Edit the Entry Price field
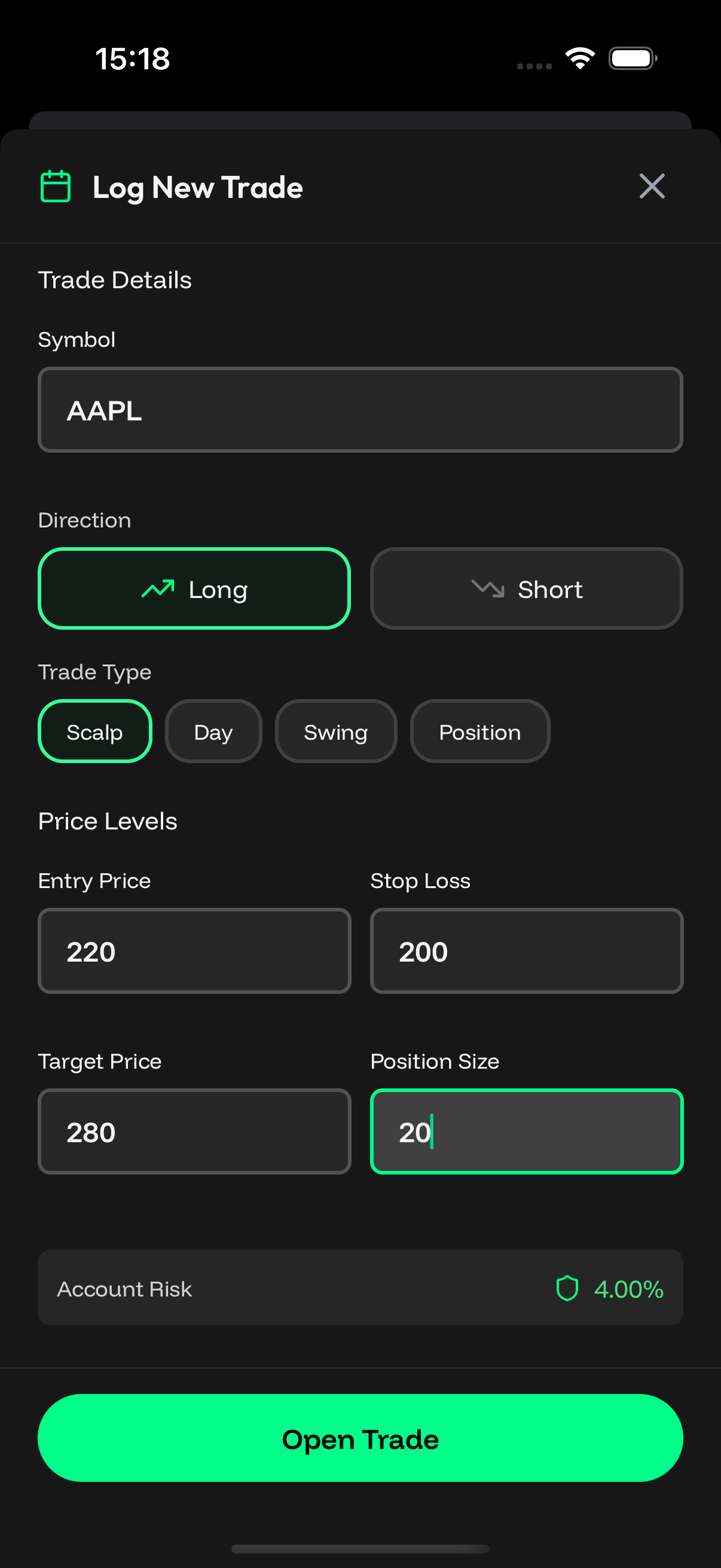 [194, 951]
